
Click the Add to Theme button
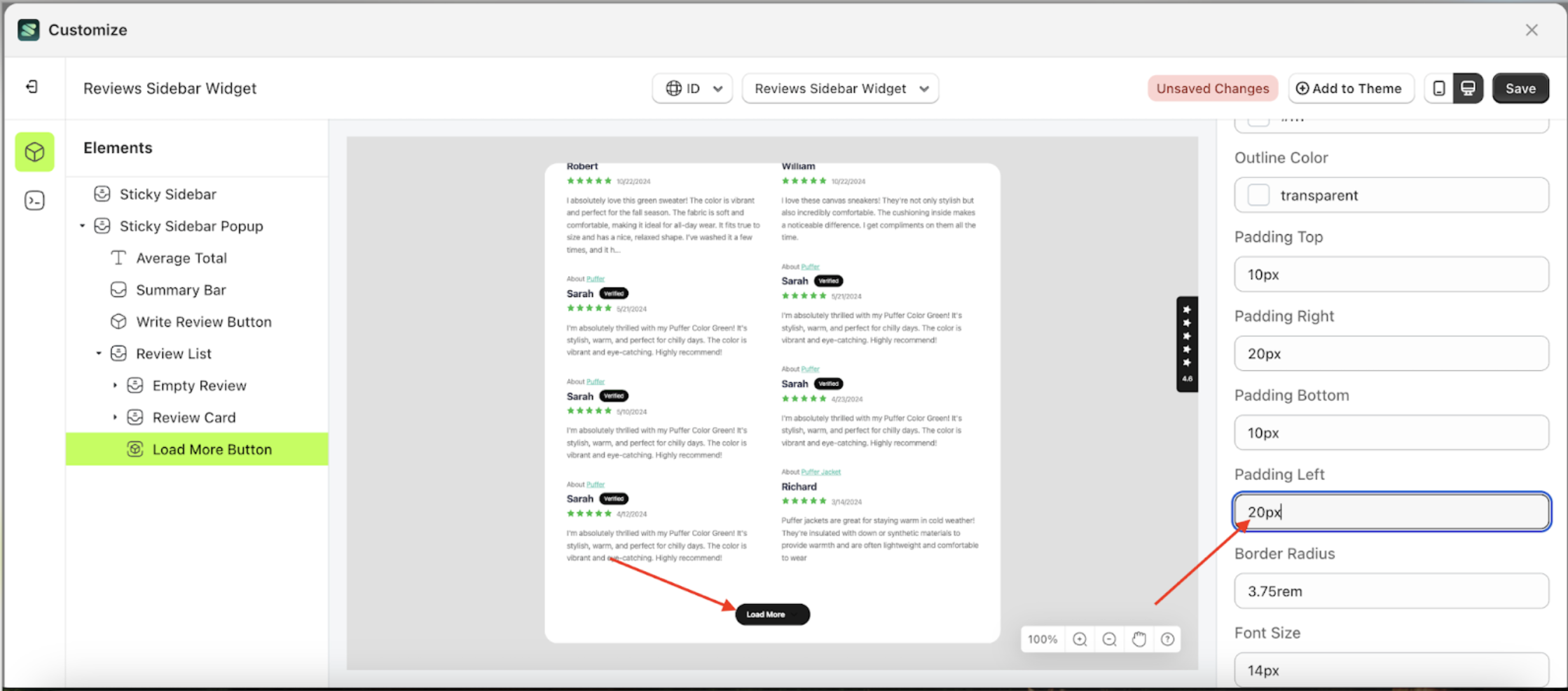[1351, 88]
